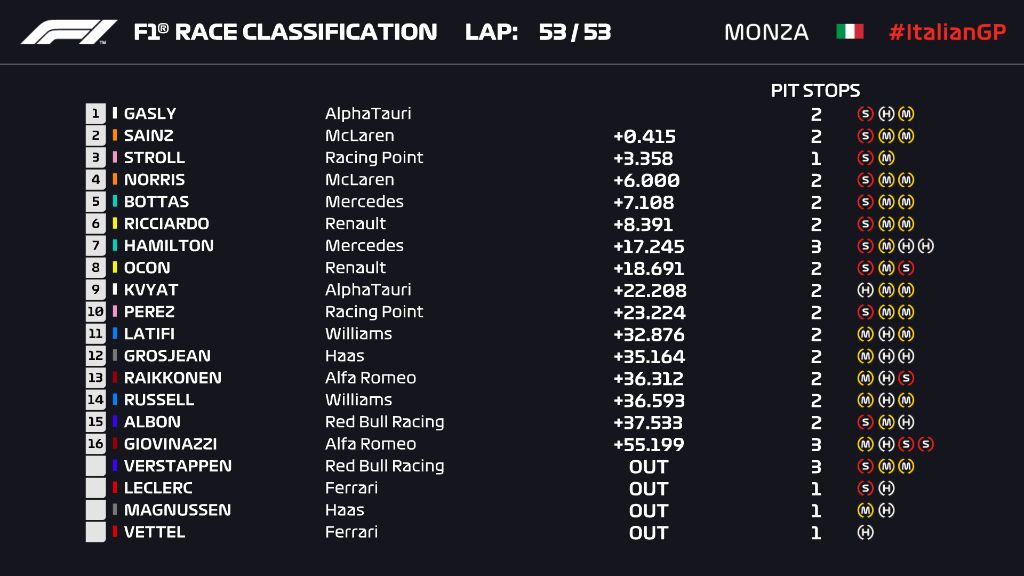Screen dimensions: 1024x576
Task: Select Stroll's medium tyre icon
Action: coord(886,158)
